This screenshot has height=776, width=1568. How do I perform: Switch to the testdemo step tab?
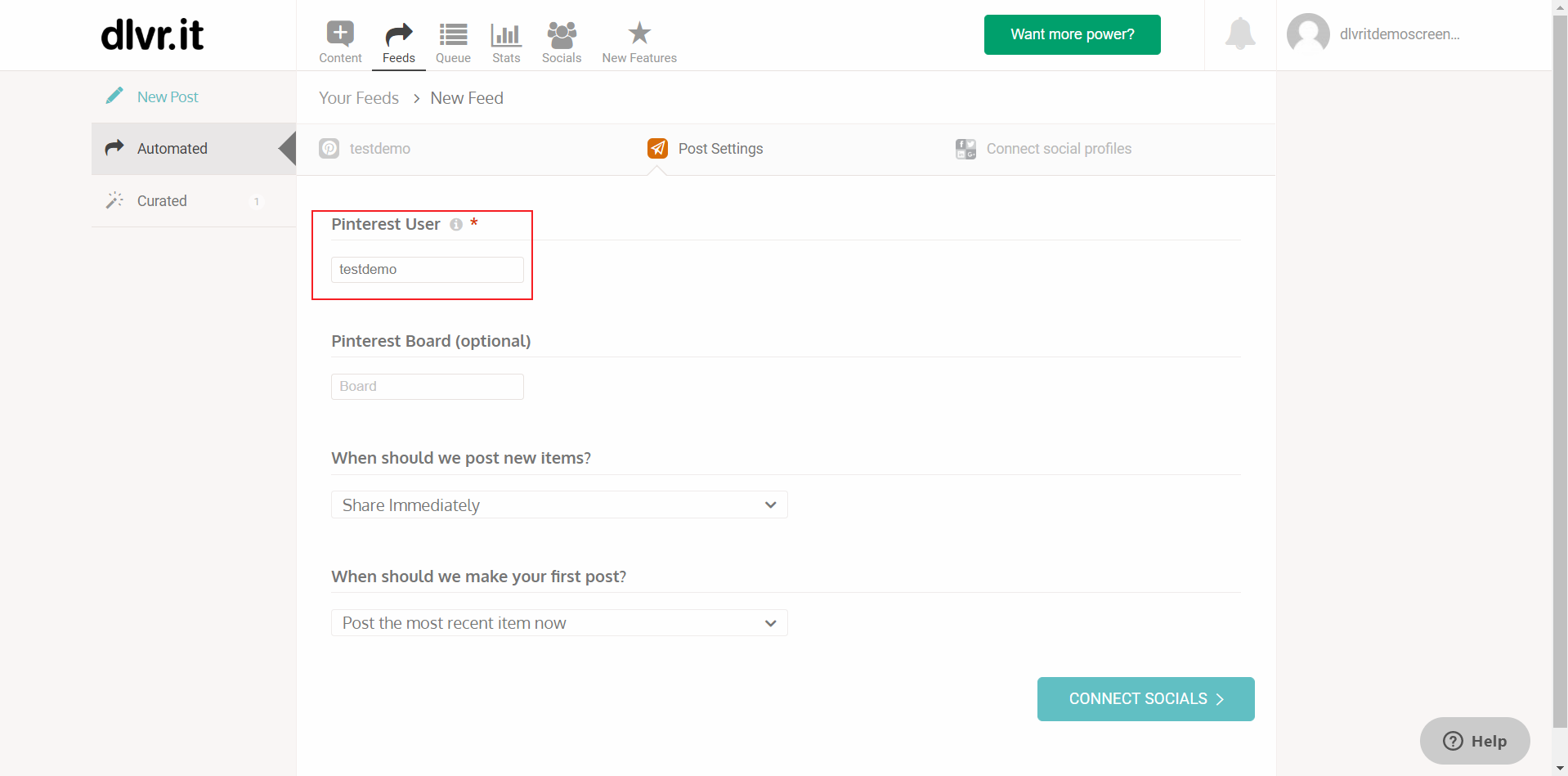365,149
